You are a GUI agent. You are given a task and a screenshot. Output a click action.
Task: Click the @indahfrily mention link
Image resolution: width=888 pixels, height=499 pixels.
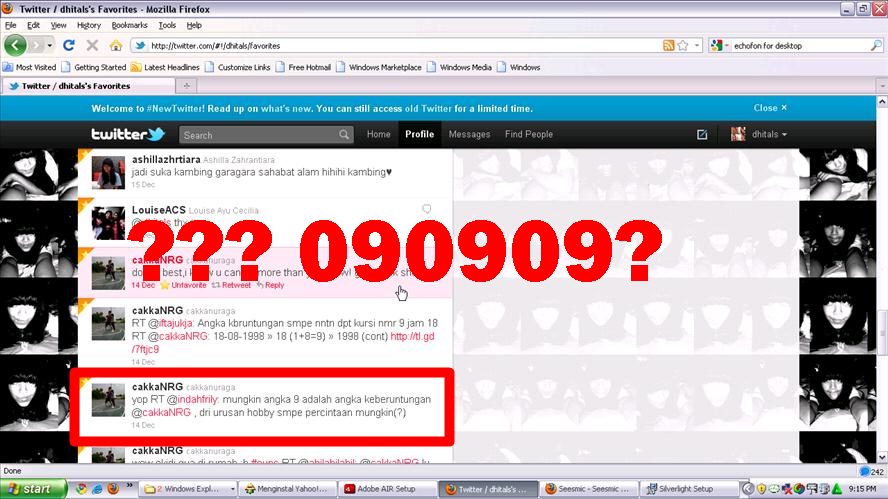coord(193,399)
